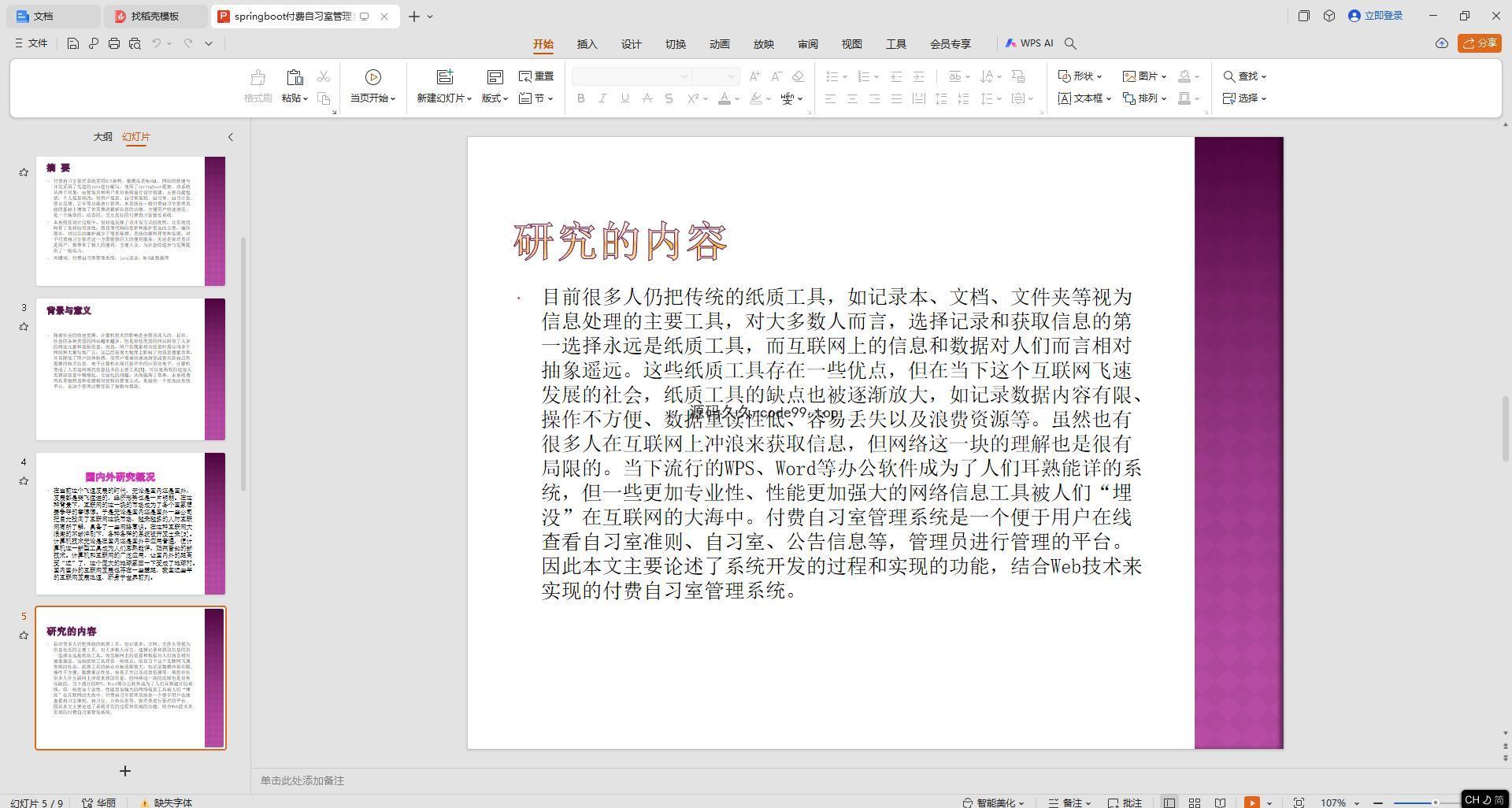Image resolution: width=1512 pixels, height=808 pixels.
Task: Click the login (立即登录) link
Action: (1376, 16)
